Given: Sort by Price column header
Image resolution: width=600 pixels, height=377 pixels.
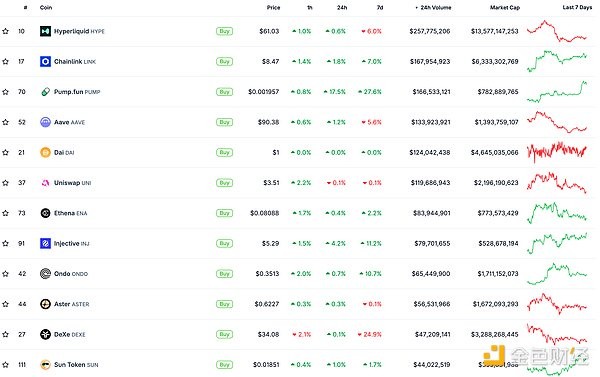Looking at the screenshot, I should point(273,7).
